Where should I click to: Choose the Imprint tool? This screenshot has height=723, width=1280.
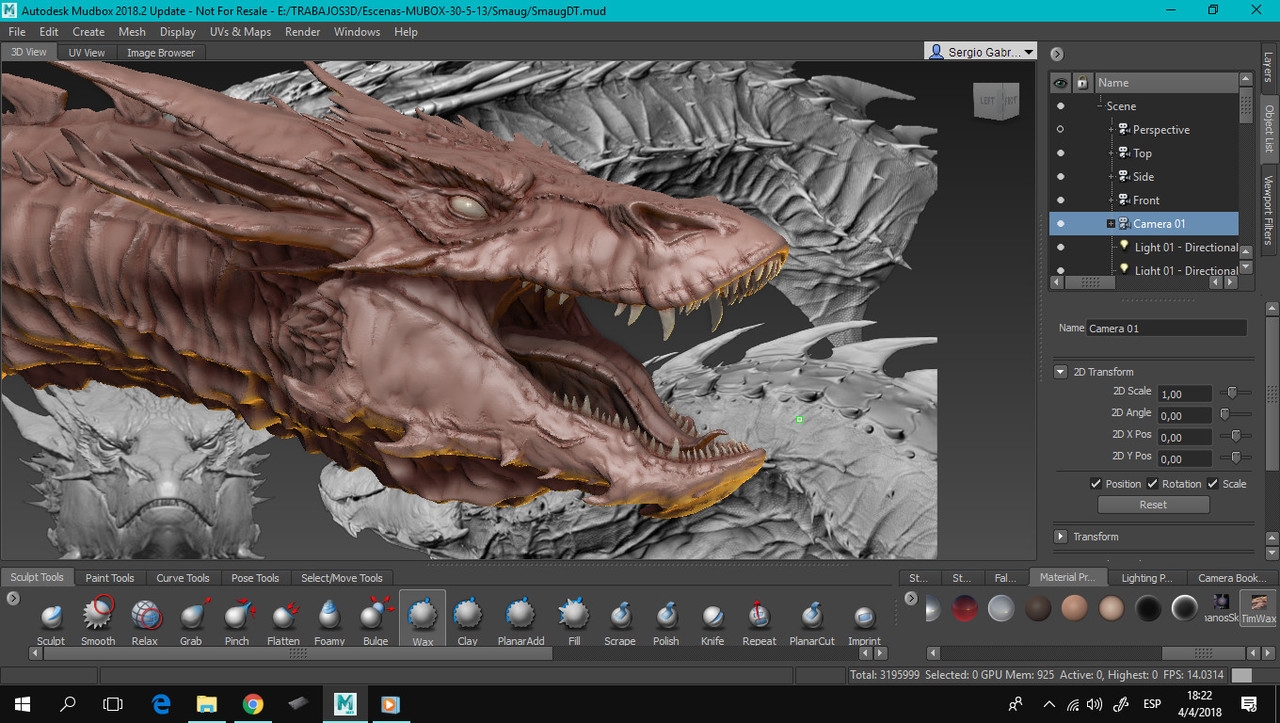click(x=864, y=620)
